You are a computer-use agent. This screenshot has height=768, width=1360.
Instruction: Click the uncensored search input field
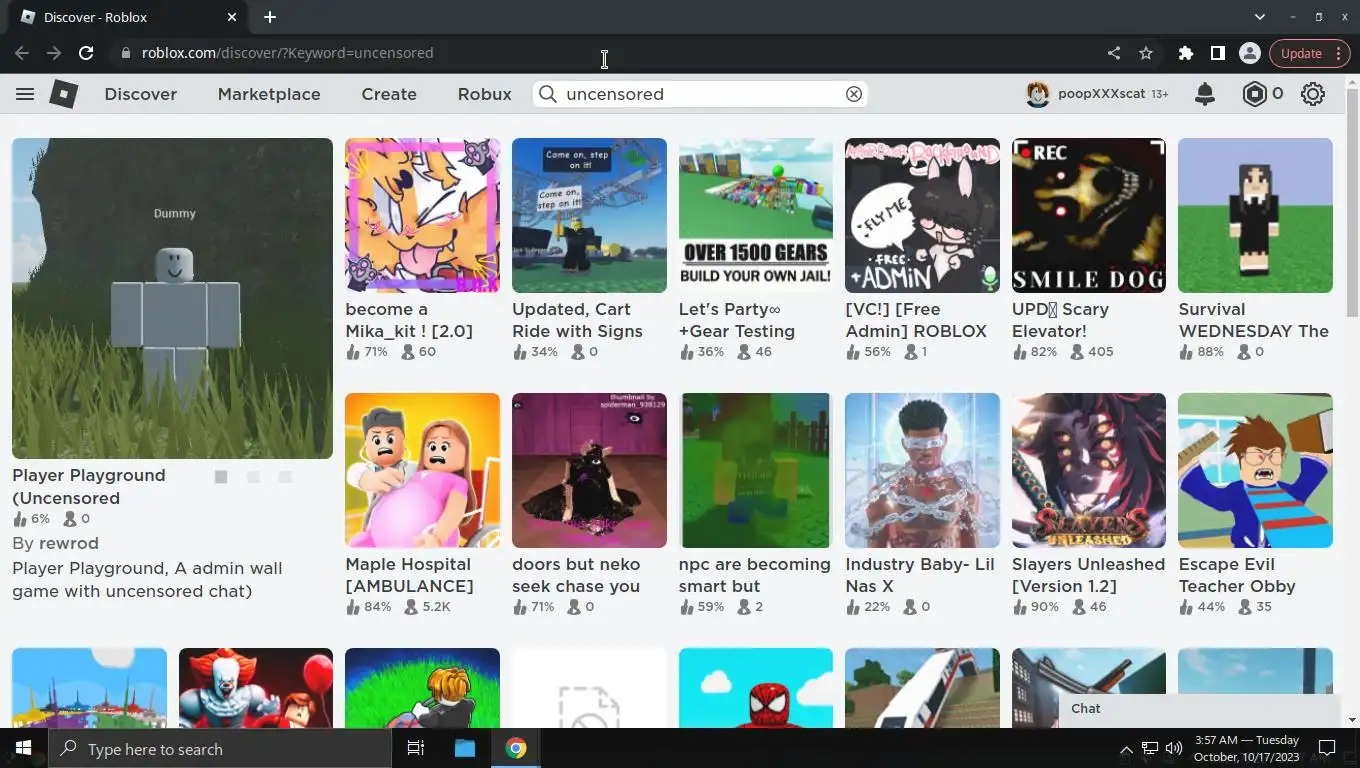tap(700, 94)
